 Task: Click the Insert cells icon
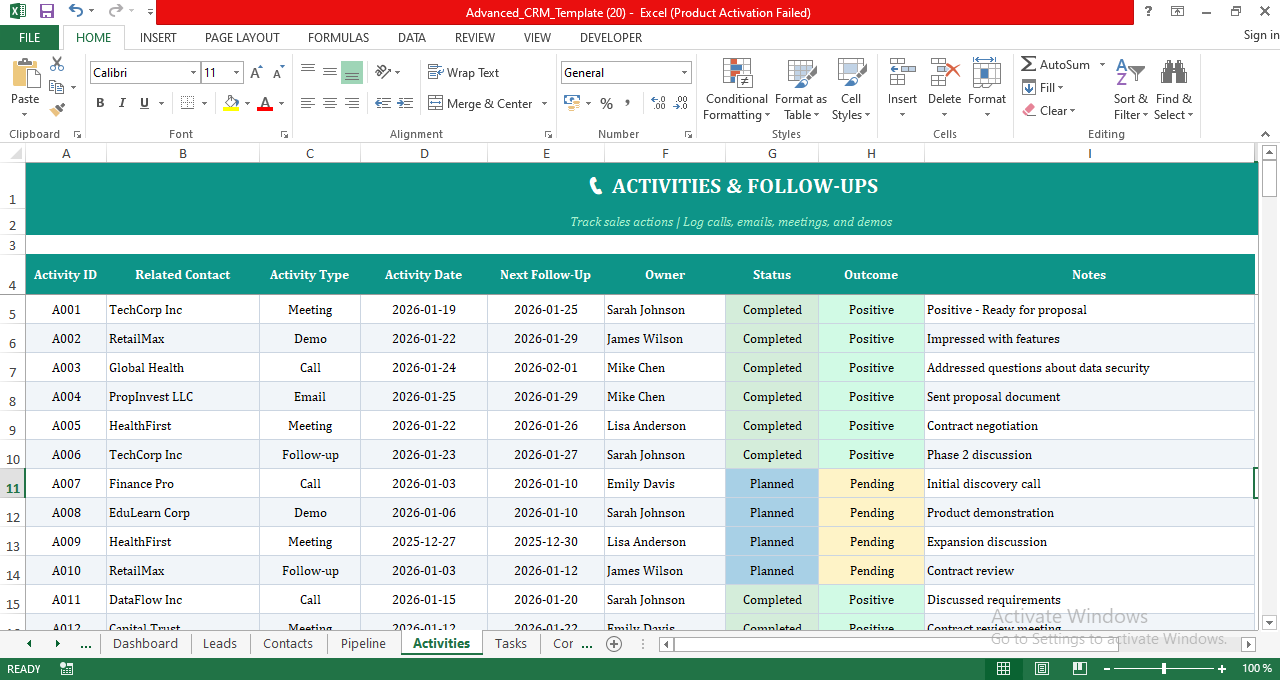click(x=902, y=73)
